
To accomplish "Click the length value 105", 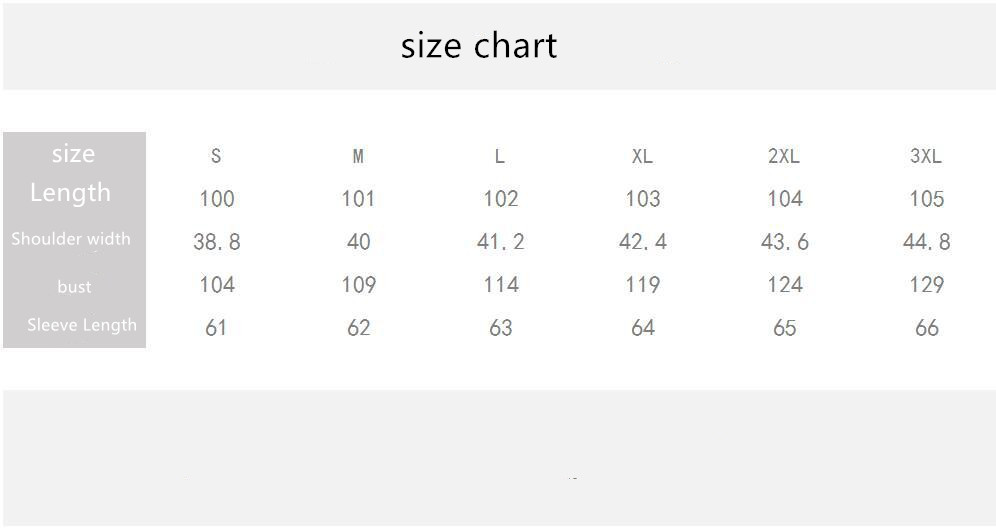I will [x=926, y=198].
